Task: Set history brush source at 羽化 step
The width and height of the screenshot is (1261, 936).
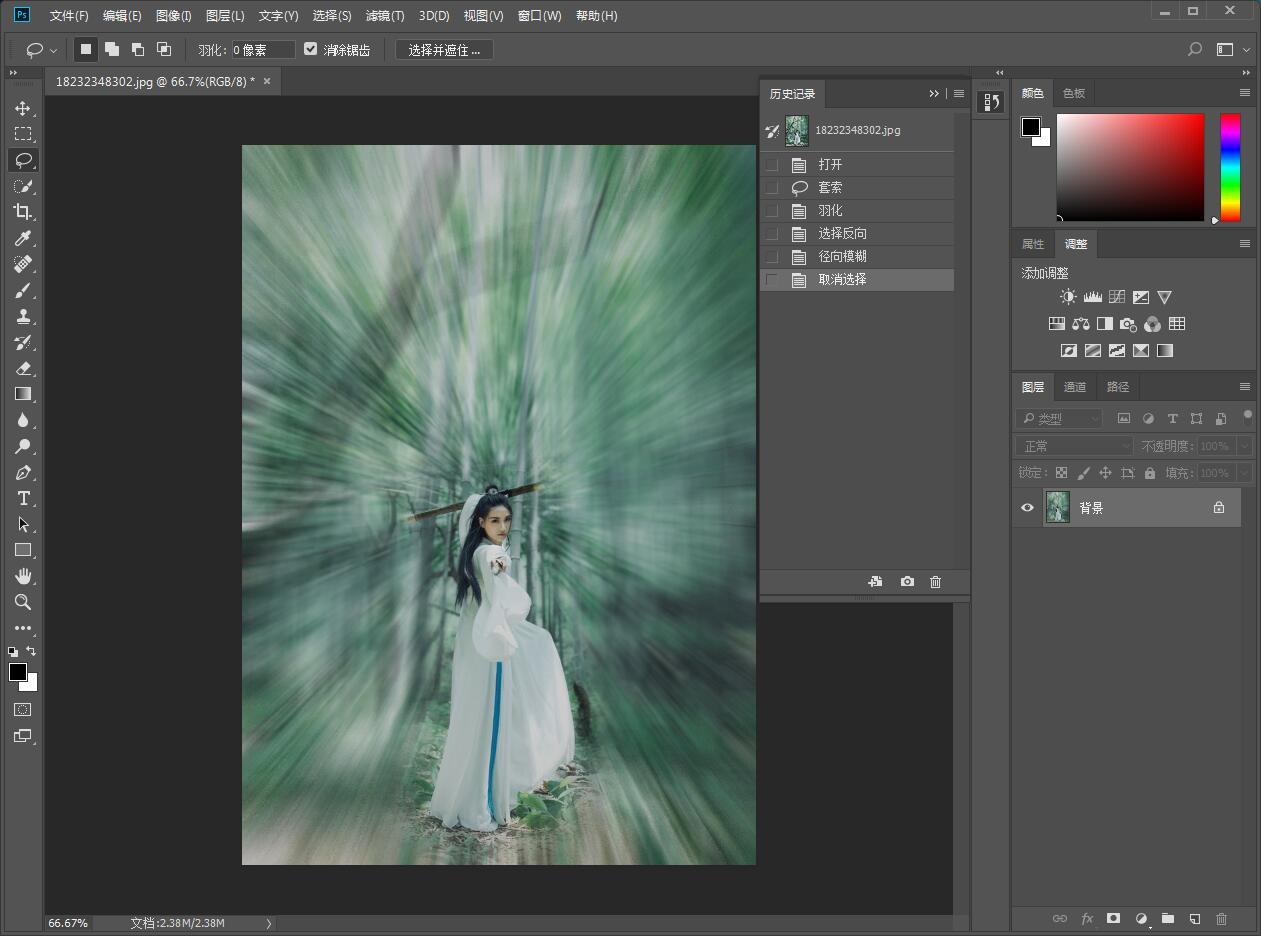Action: tap(771, 210)
